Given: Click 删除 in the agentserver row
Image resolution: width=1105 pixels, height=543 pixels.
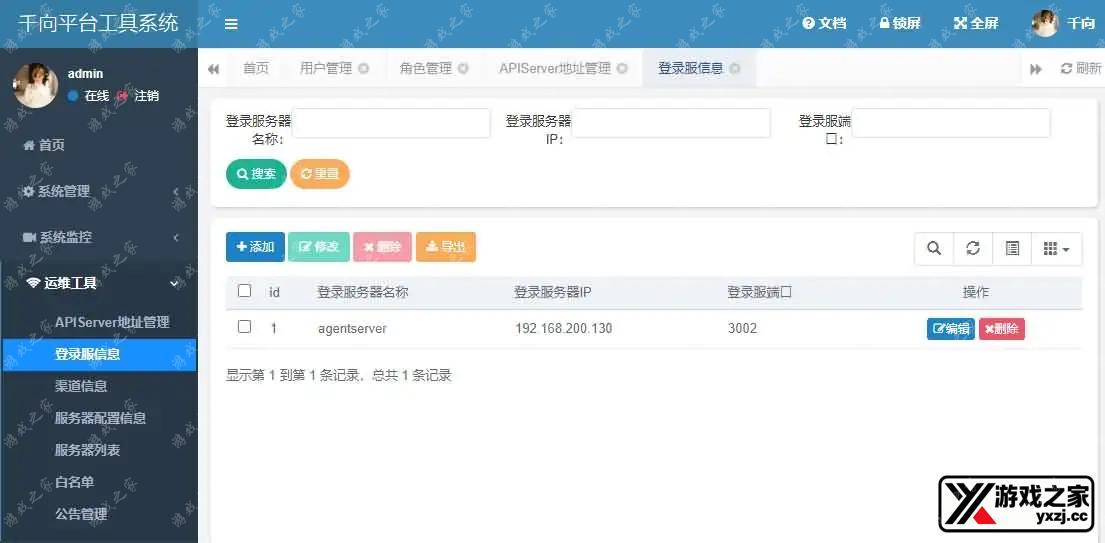Looking at the screenshot, I should [x=1001, y=329].
